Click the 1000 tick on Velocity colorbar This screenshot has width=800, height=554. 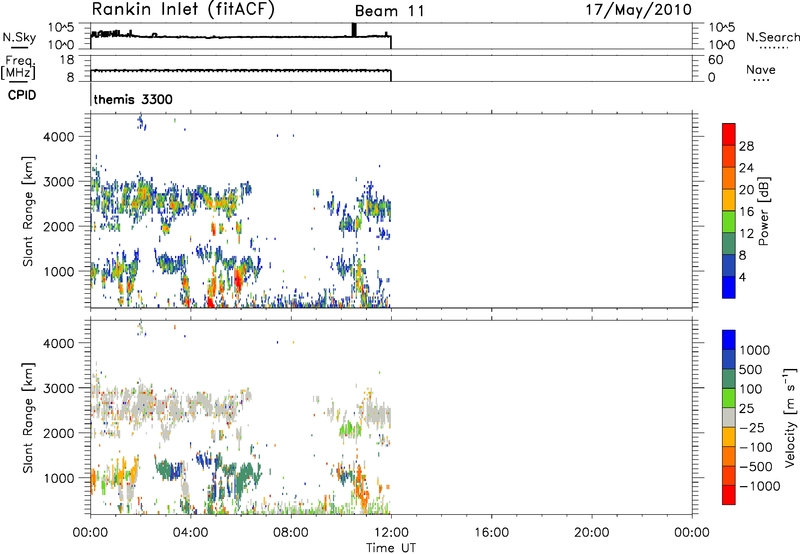click(x=755, y=350)
